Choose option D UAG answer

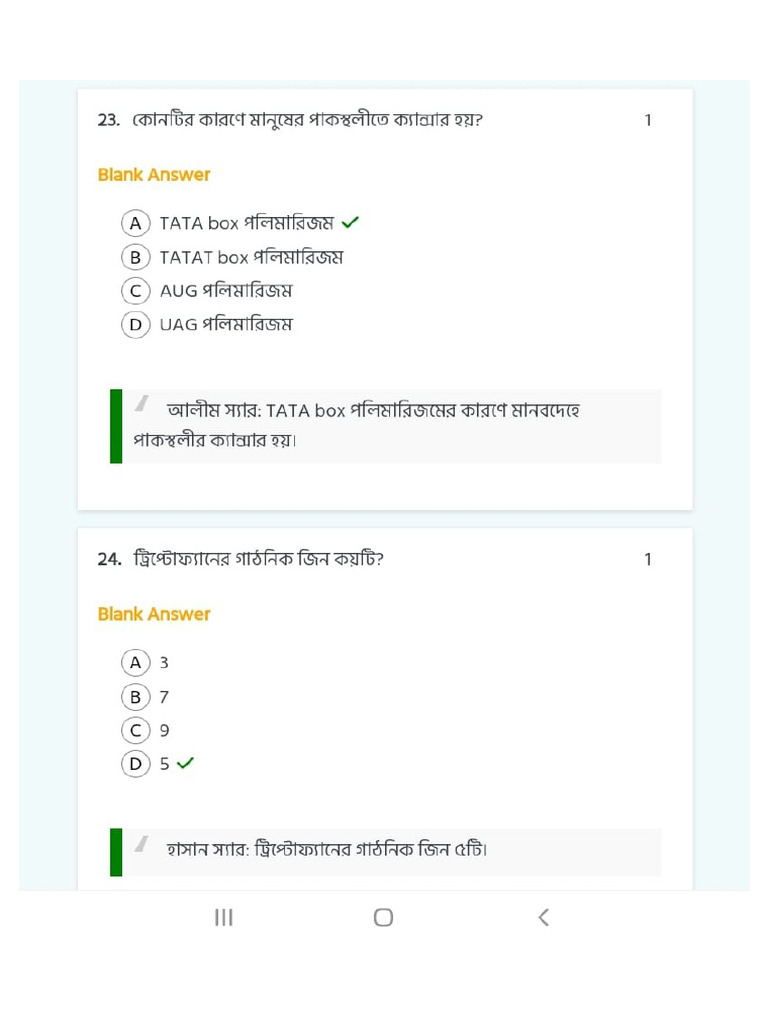pos(135,324)
